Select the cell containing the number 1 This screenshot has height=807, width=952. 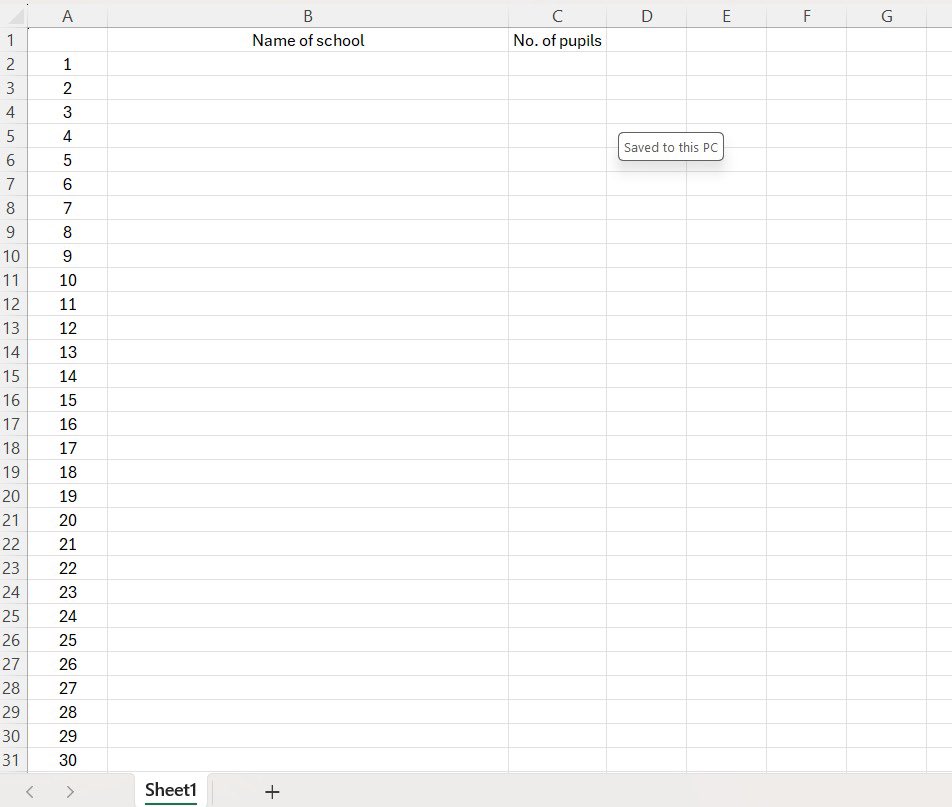tap(67, 64)
